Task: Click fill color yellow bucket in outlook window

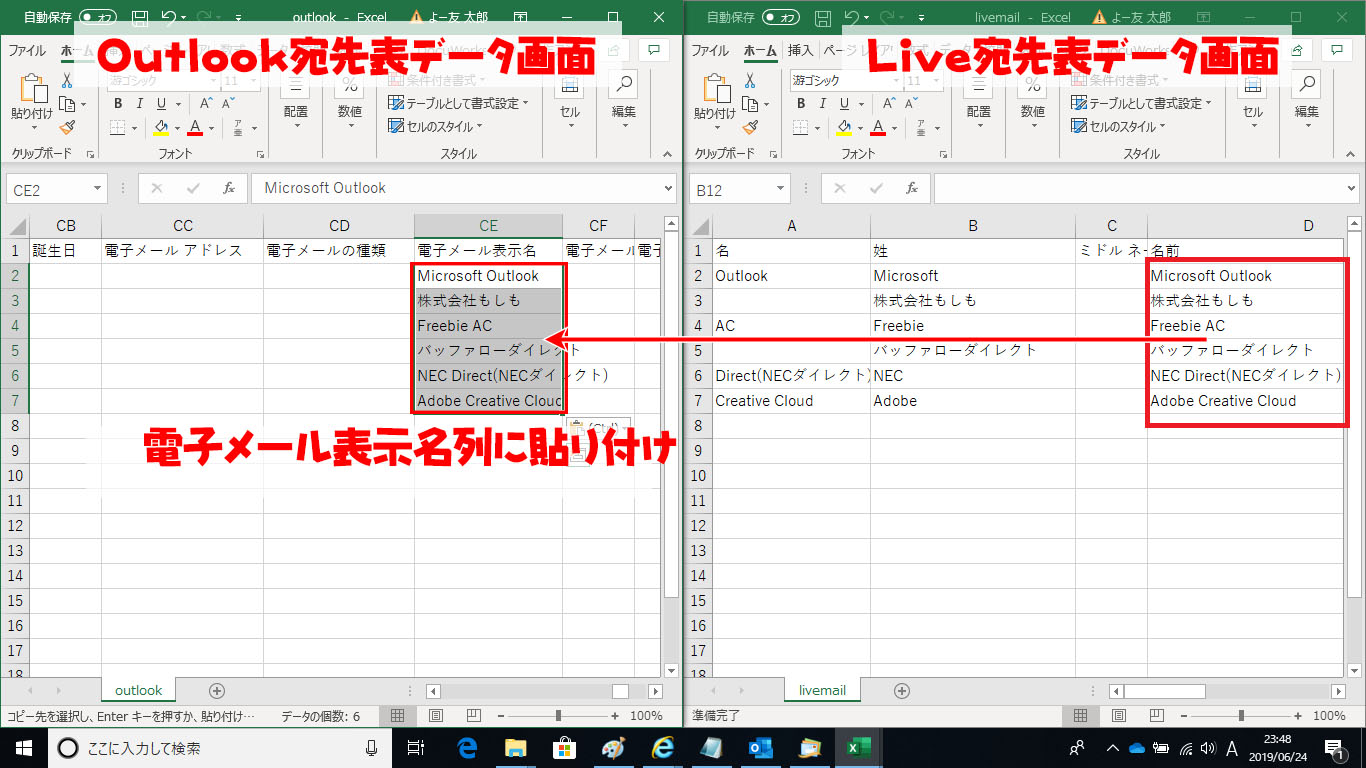Action: pos(162,127)
